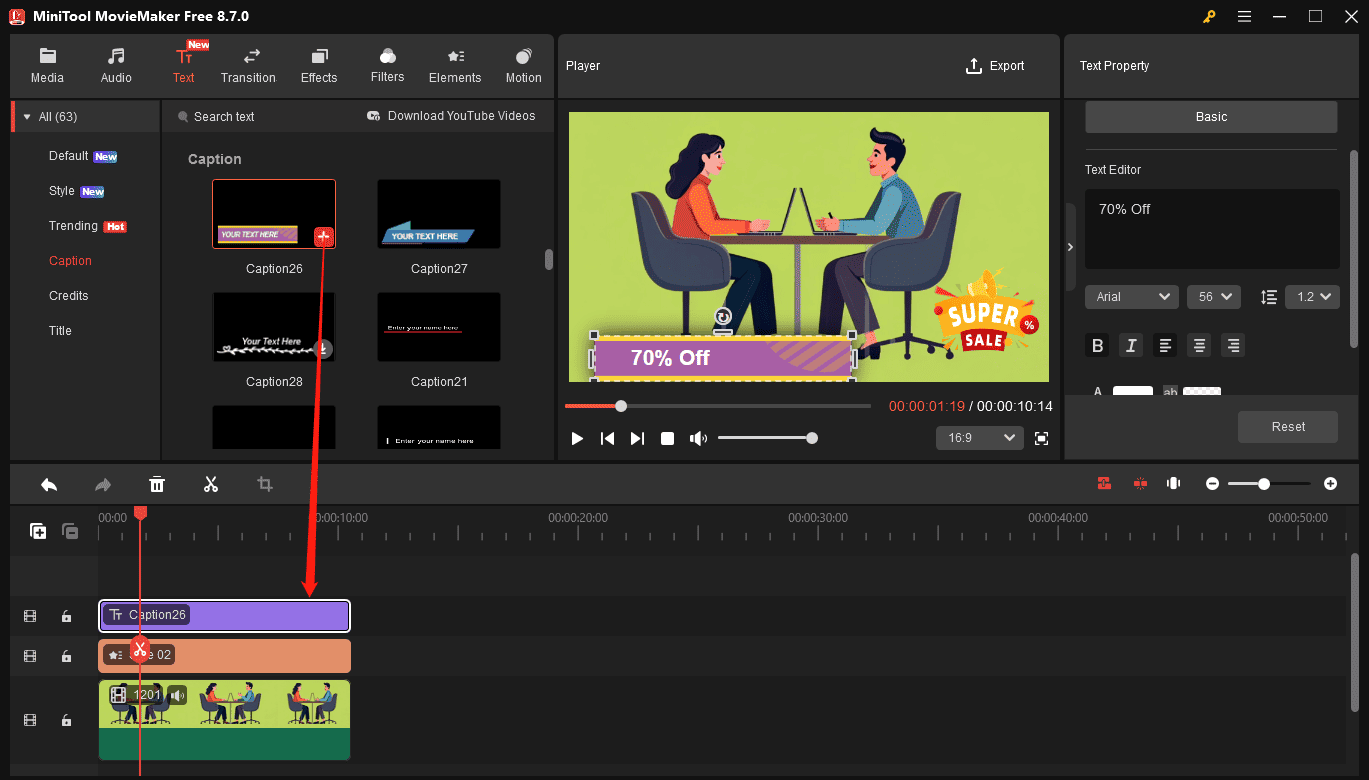Viewport: 1369px width, 780px height.
Task: Lock the elements track with Sale 02
Action: [66, 657]
